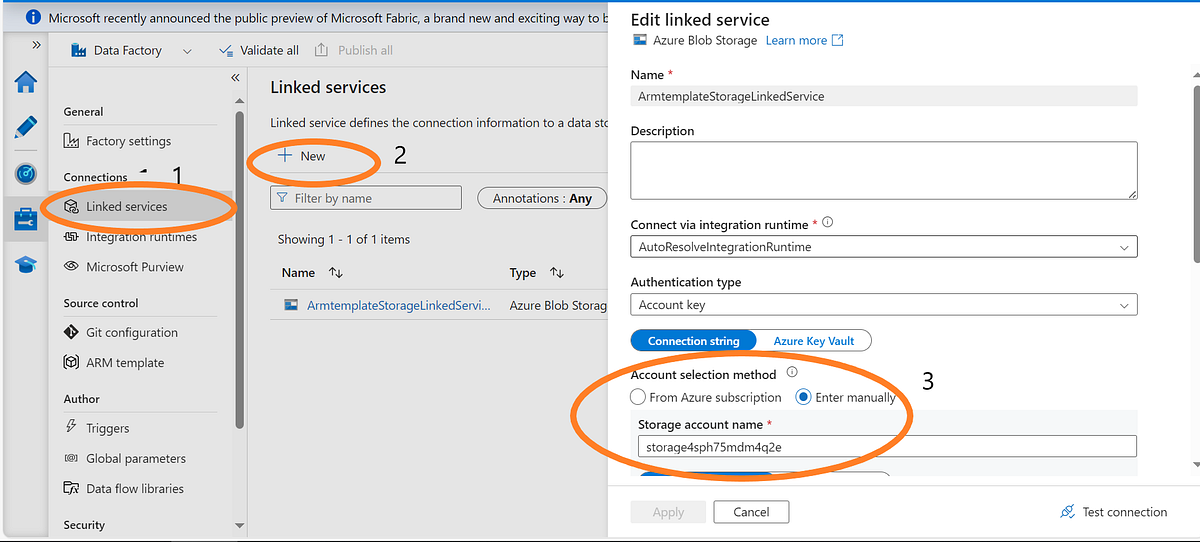Click the New linked service button
Viewport: 1200px width, 542px height.
click(301, 156)
